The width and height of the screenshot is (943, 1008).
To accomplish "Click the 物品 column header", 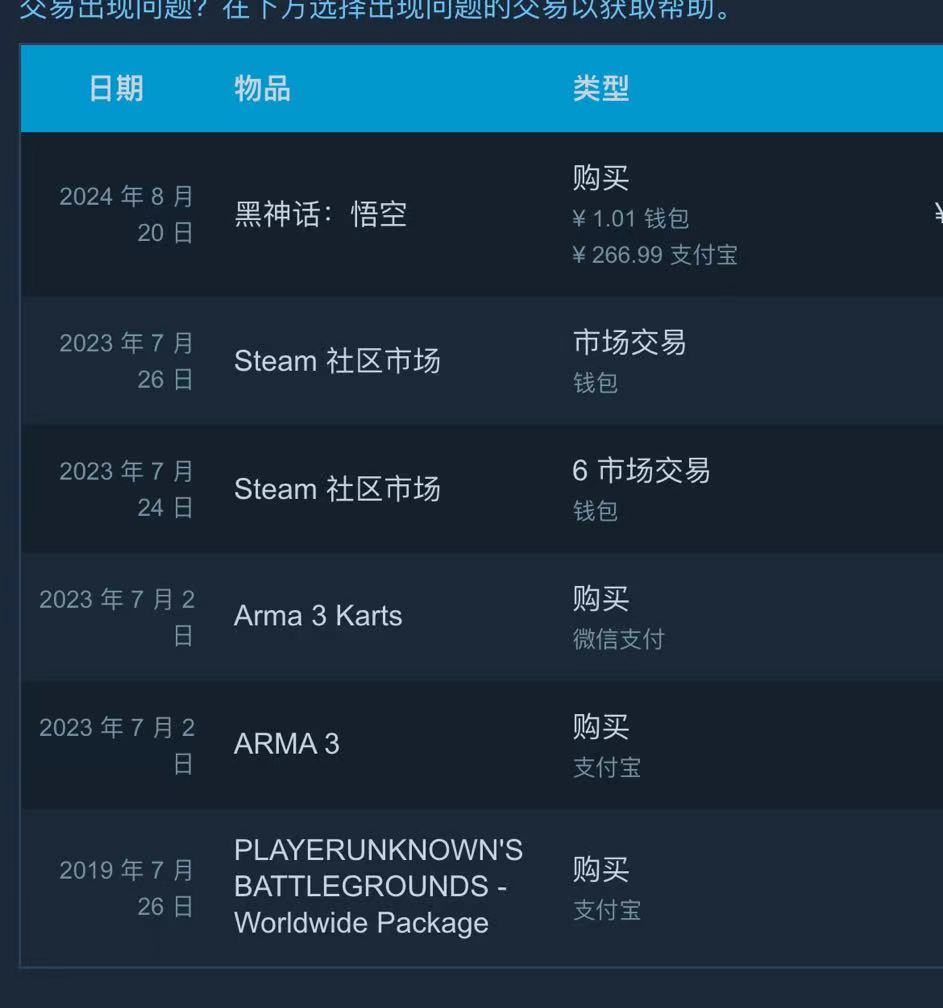I will [262, 88].
